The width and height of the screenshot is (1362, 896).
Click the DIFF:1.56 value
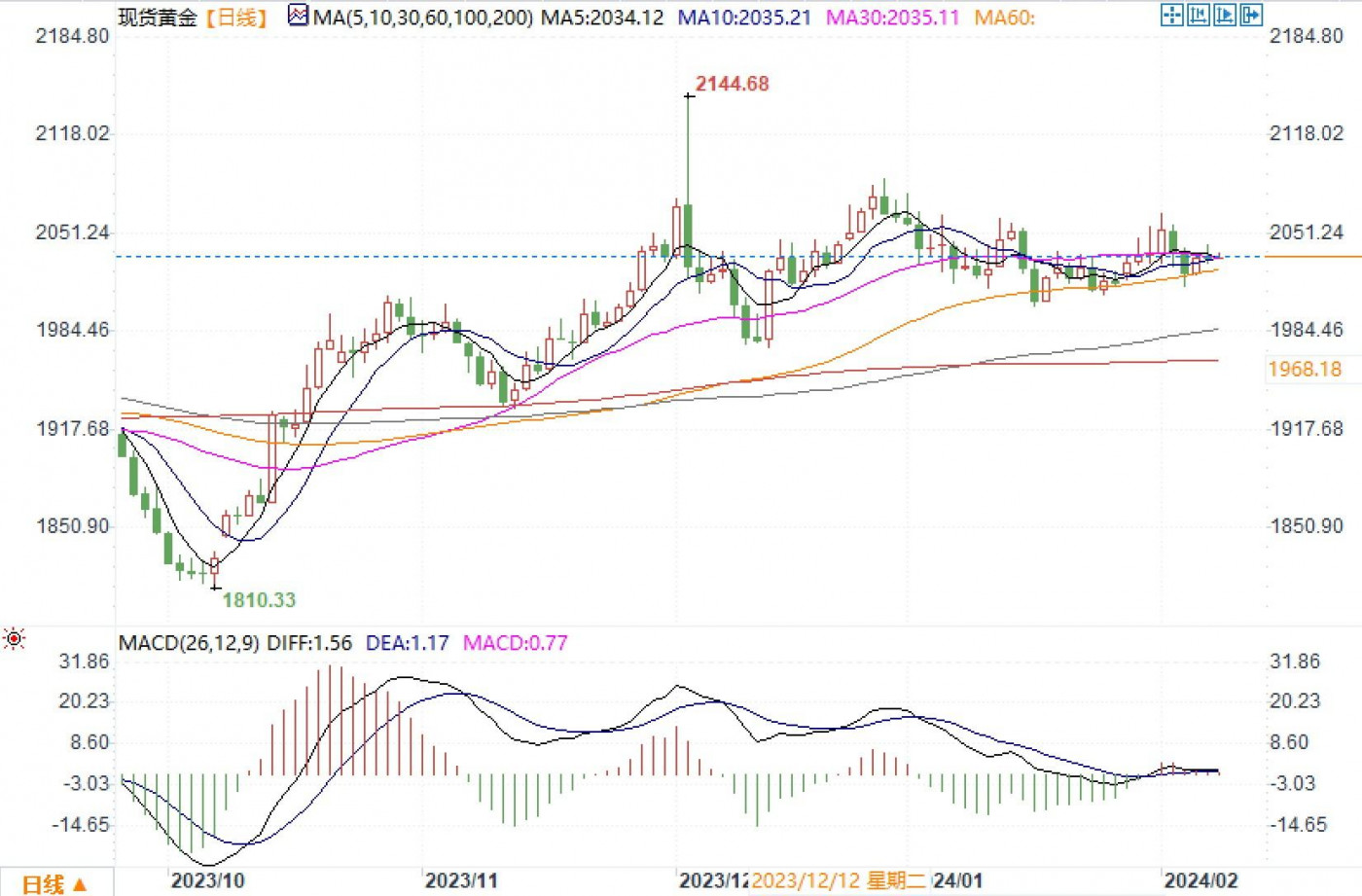(309, 643)
